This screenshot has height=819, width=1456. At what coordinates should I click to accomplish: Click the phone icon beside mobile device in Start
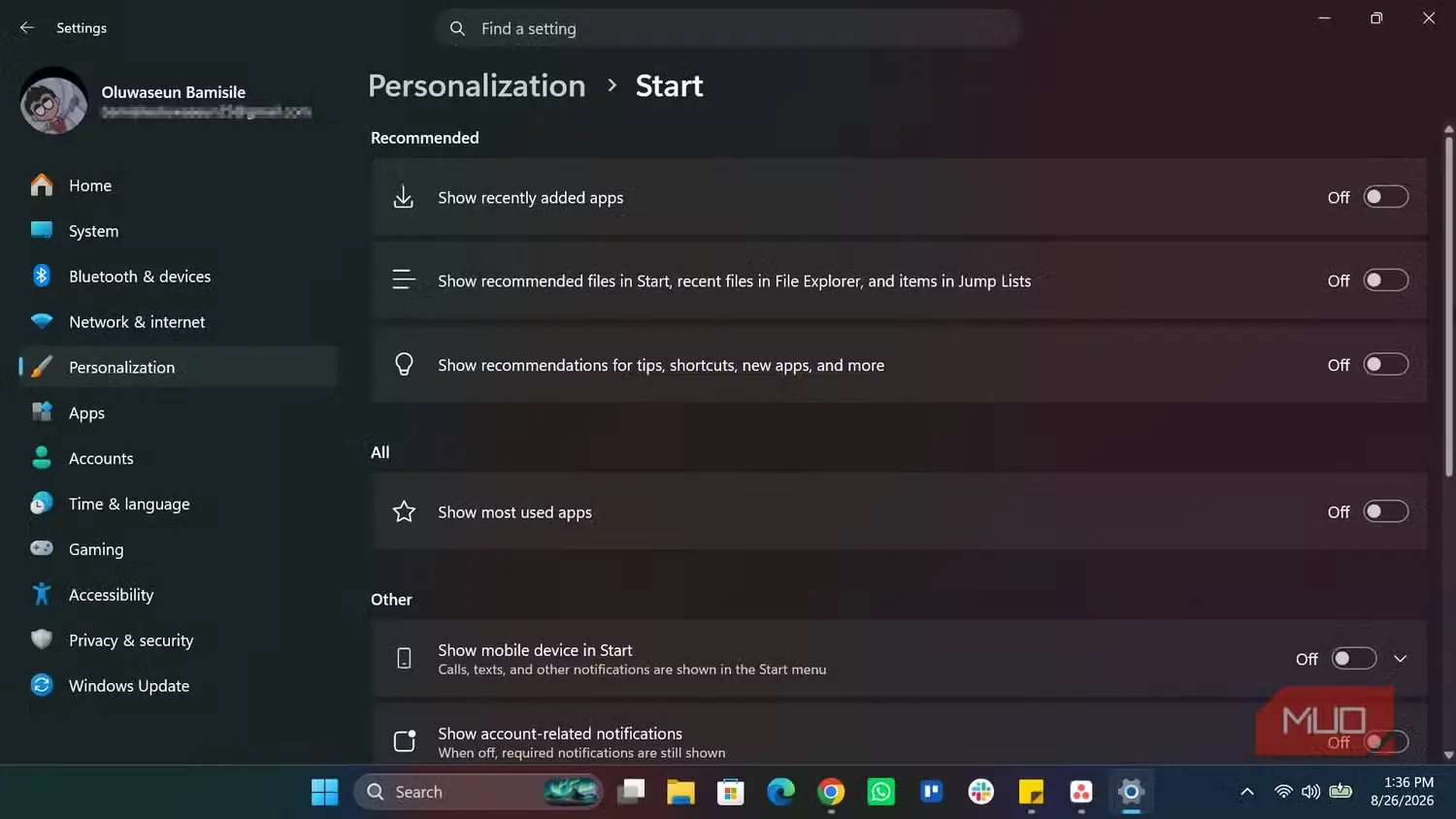[404, 659]
